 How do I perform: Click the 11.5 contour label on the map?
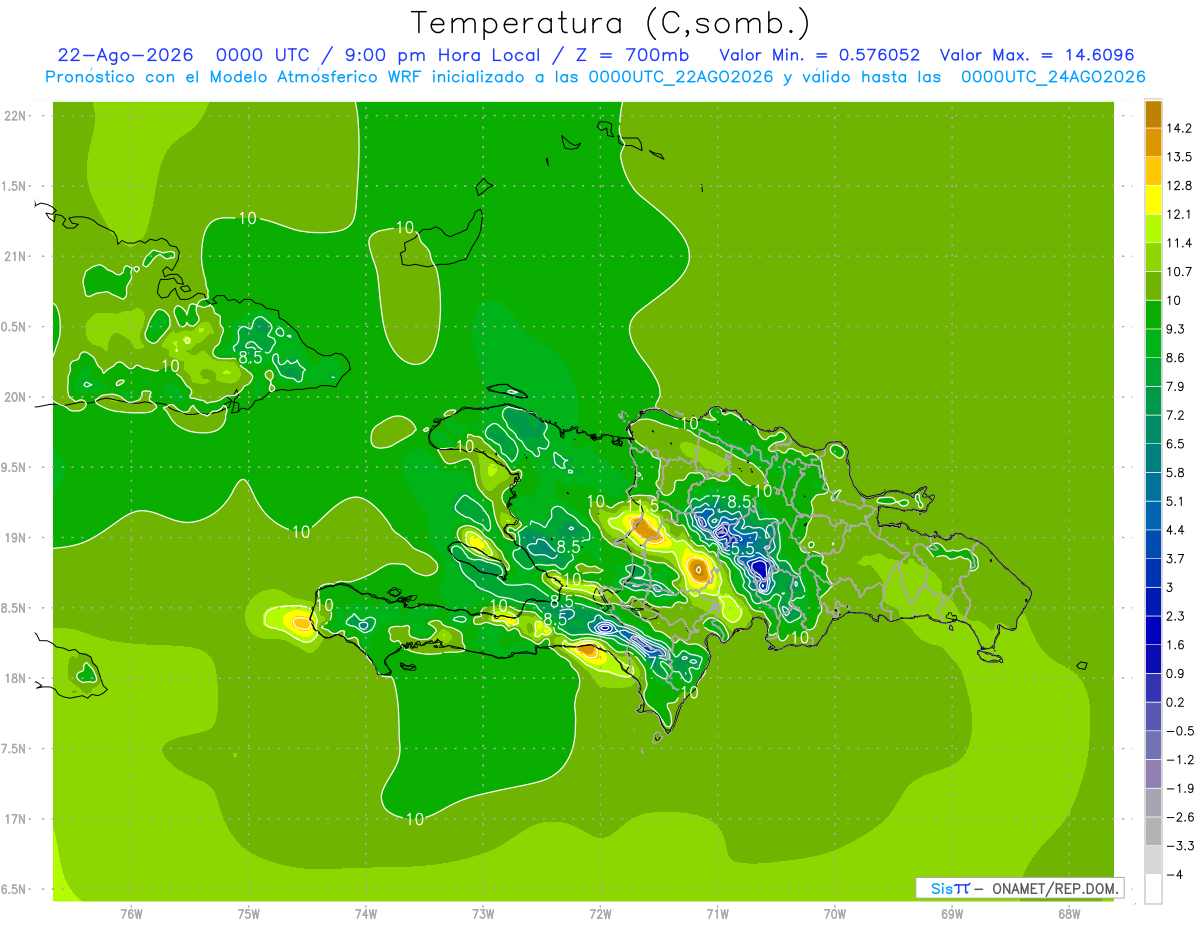click(642, 505)
